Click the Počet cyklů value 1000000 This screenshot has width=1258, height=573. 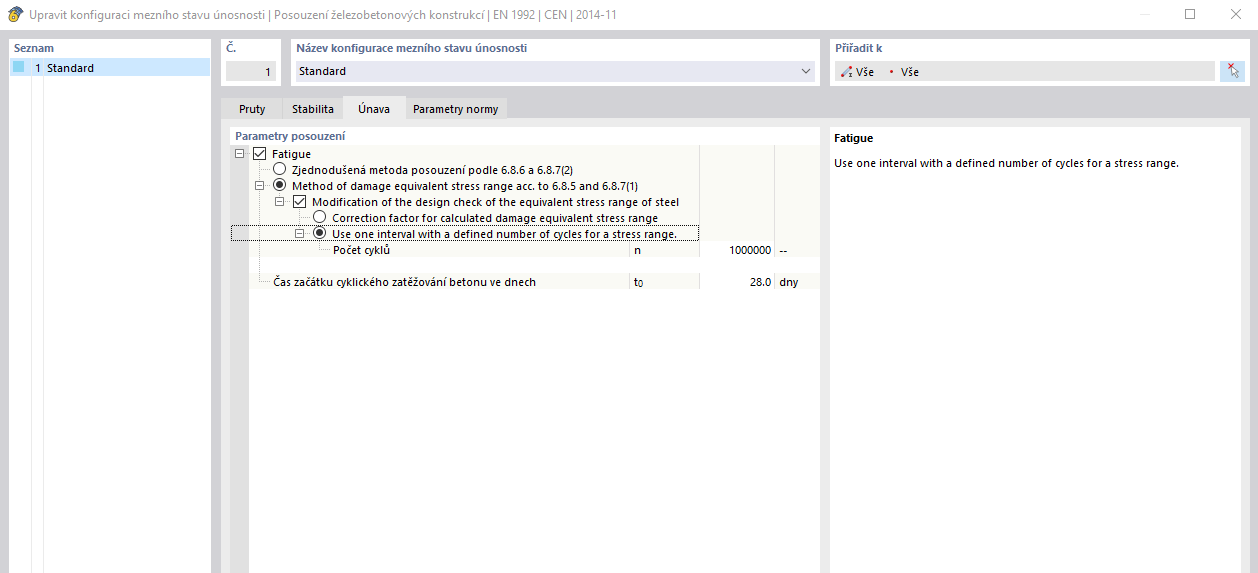[x=737, y=250]
